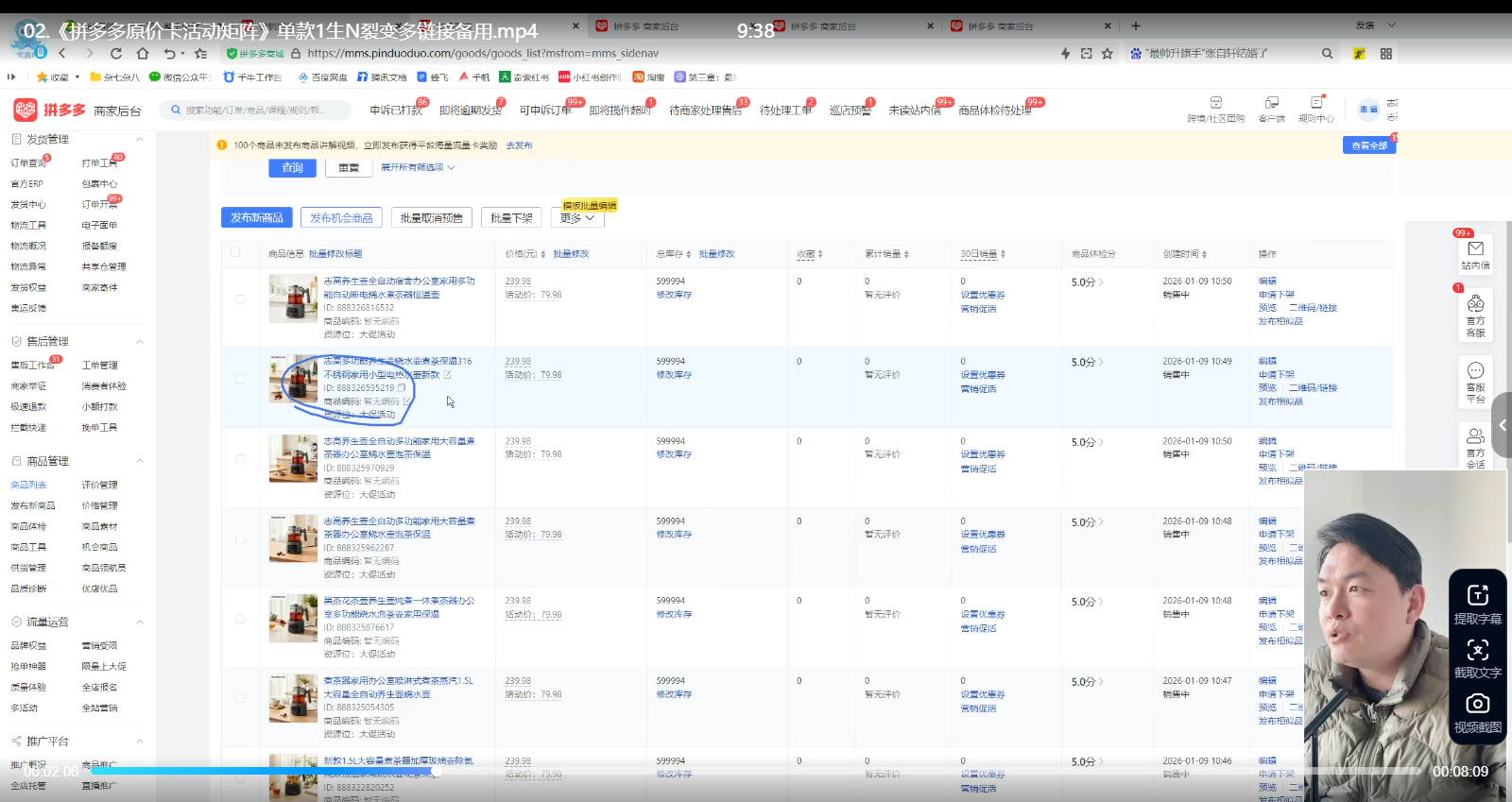
Task: Click the browser search magnifier icon
Action: click(1327, 54)
